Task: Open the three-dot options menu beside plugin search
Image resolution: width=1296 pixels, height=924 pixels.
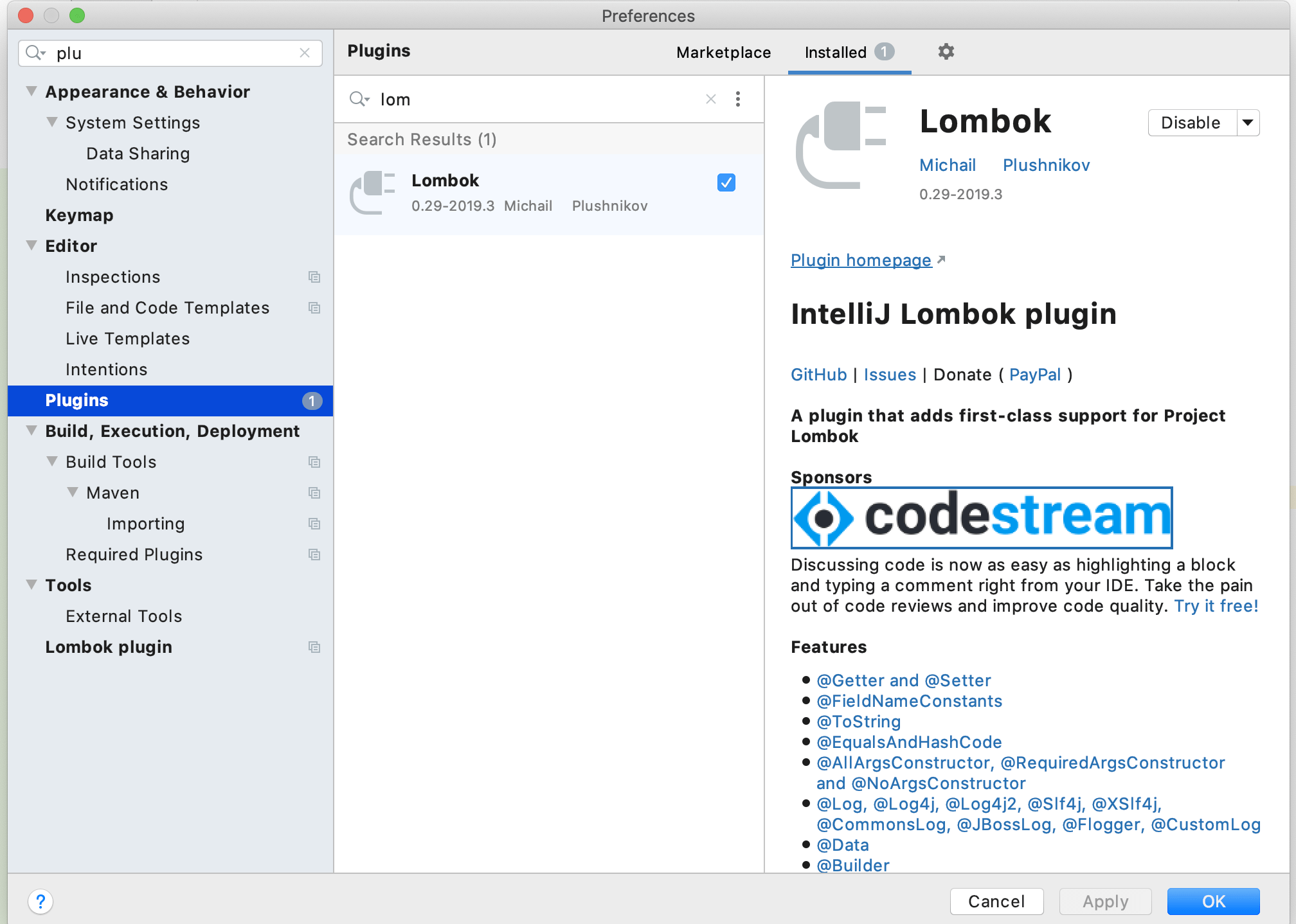Action: 737,99
